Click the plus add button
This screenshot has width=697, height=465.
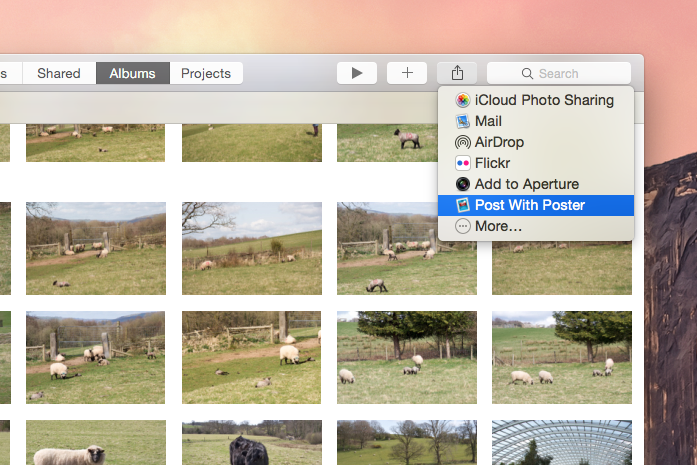[x=407, y=73]
